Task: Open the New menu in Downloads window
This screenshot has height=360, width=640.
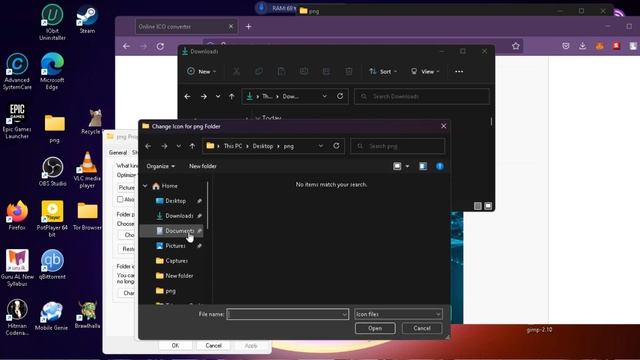Action: pos(202,71)
